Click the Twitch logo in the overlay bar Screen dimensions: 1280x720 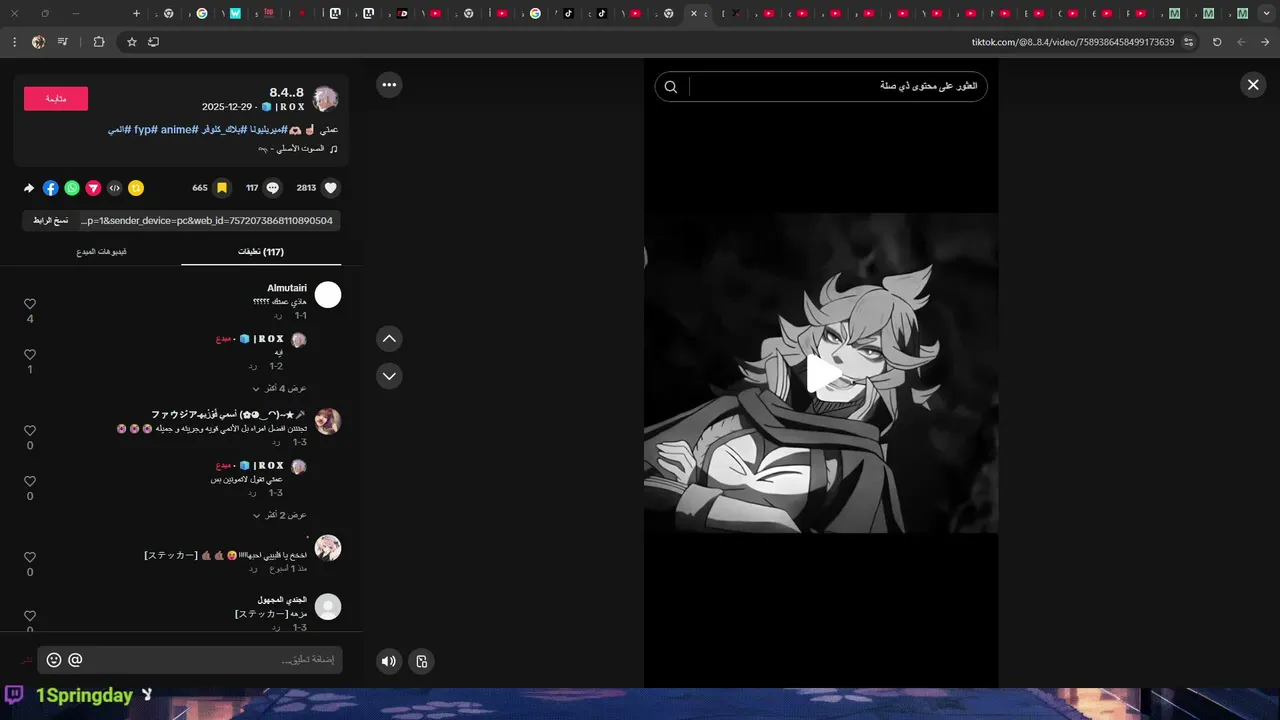pyautogui.click(x=14, y=695)
